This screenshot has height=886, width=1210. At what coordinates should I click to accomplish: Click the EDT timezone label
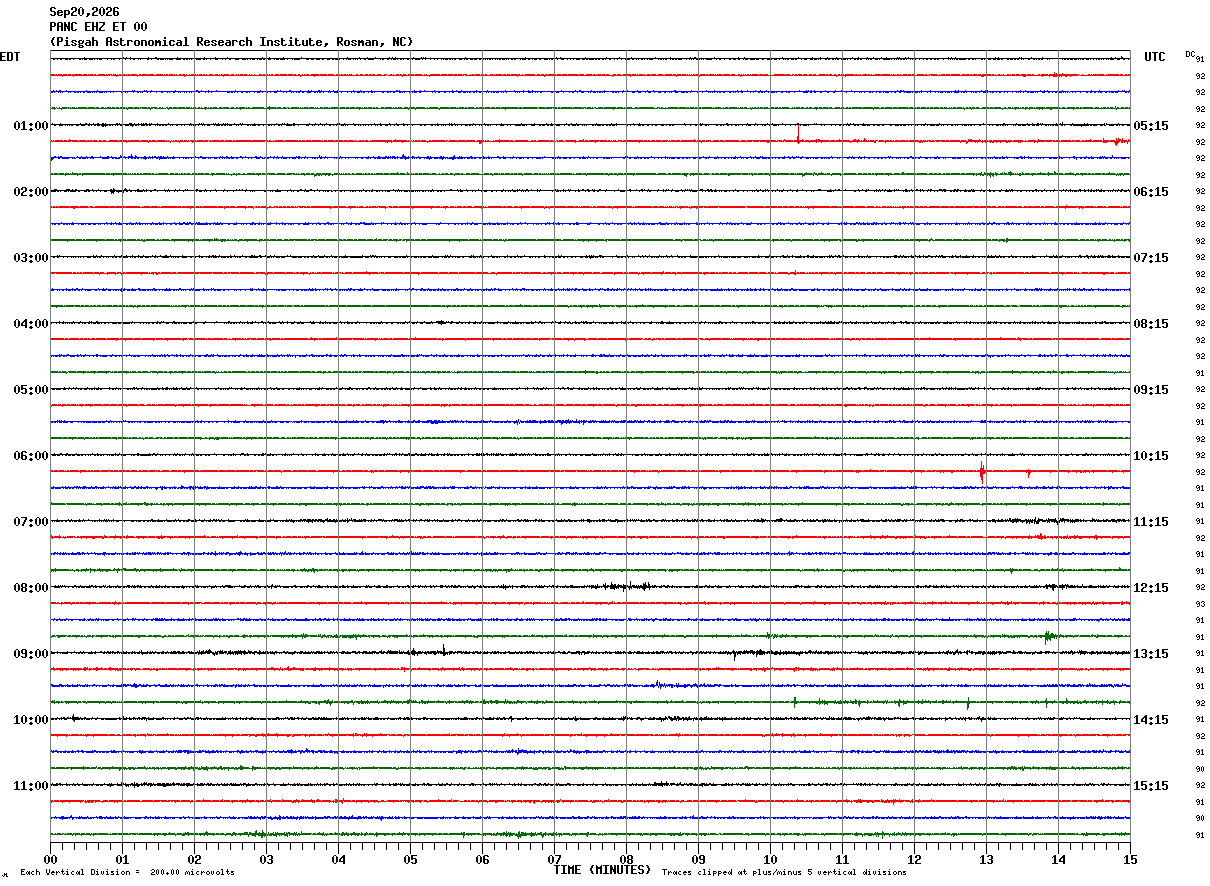pos(10,57)
